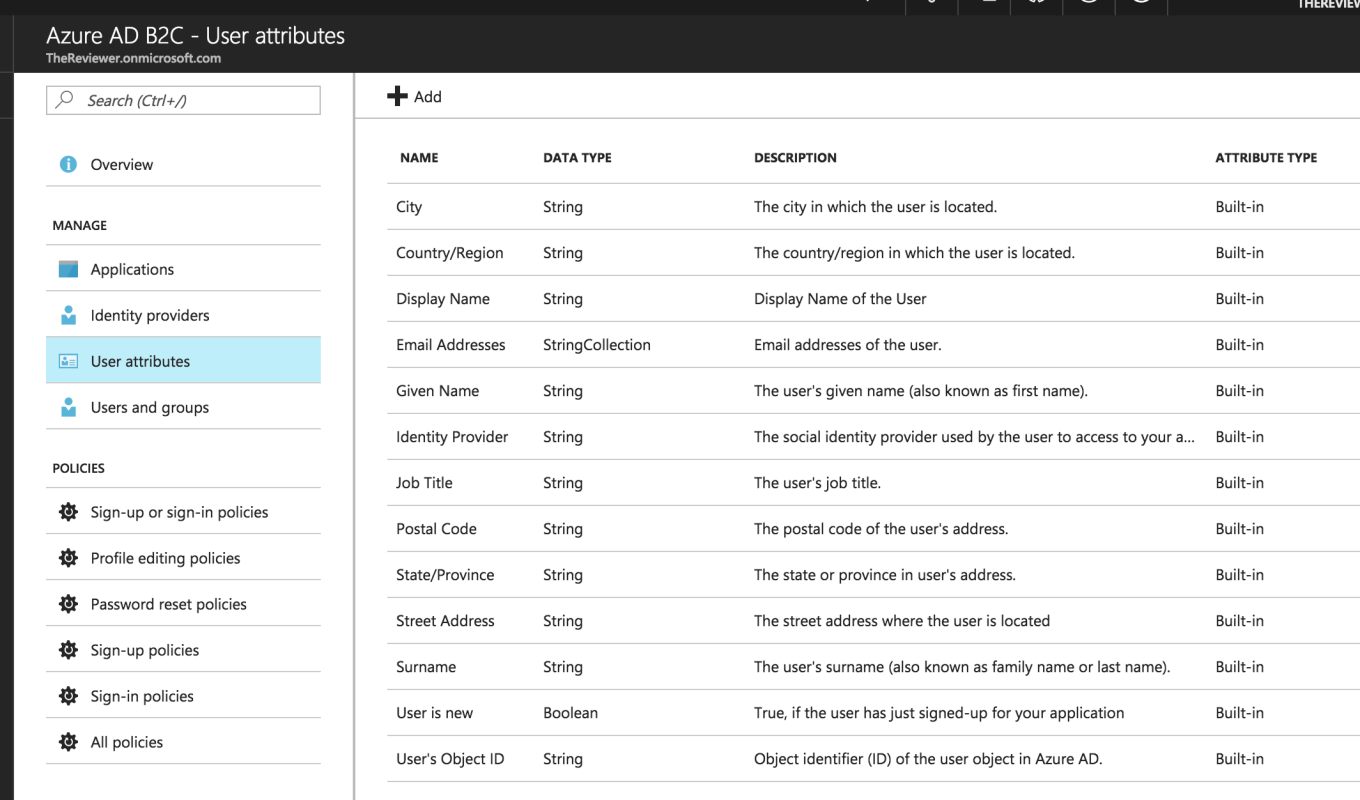
Task: Click gear icon beside Sign-up policies
Action: point(68,650)
